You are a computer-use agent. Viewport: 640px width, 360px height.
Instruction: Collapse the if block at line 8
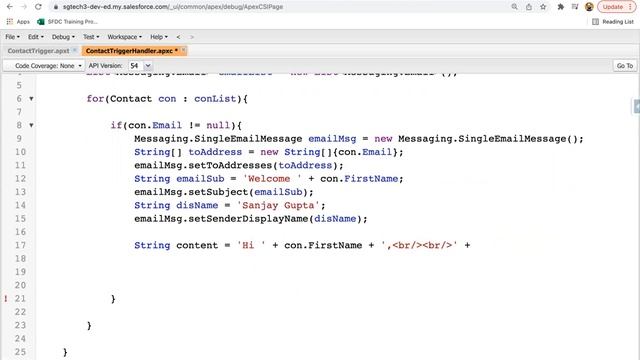coord(31,125)
